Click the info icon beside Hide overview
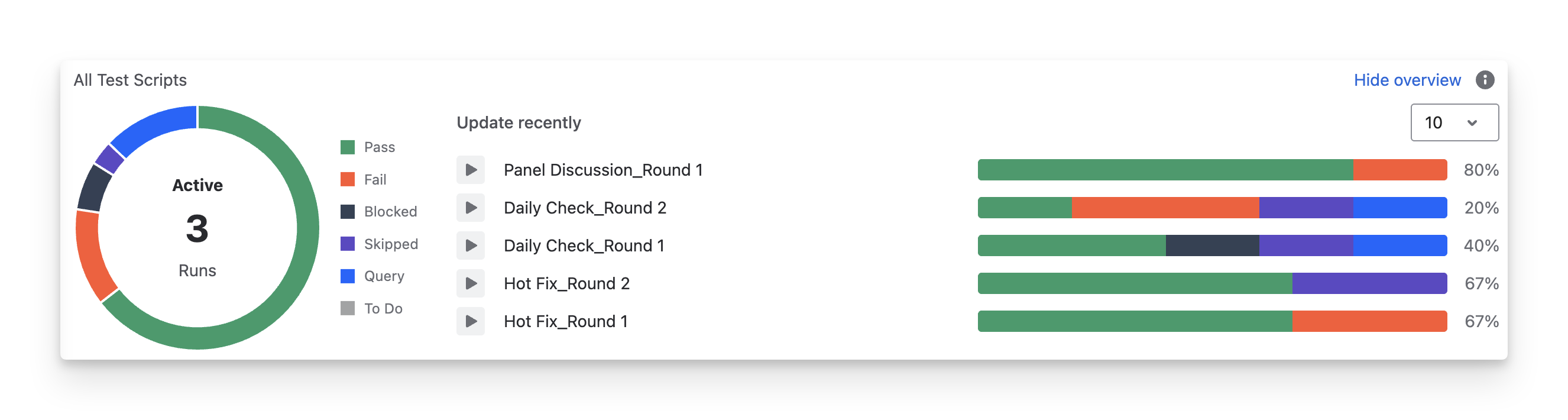This screenshot has width=1568, height=420. click(x=1485, y=80)
